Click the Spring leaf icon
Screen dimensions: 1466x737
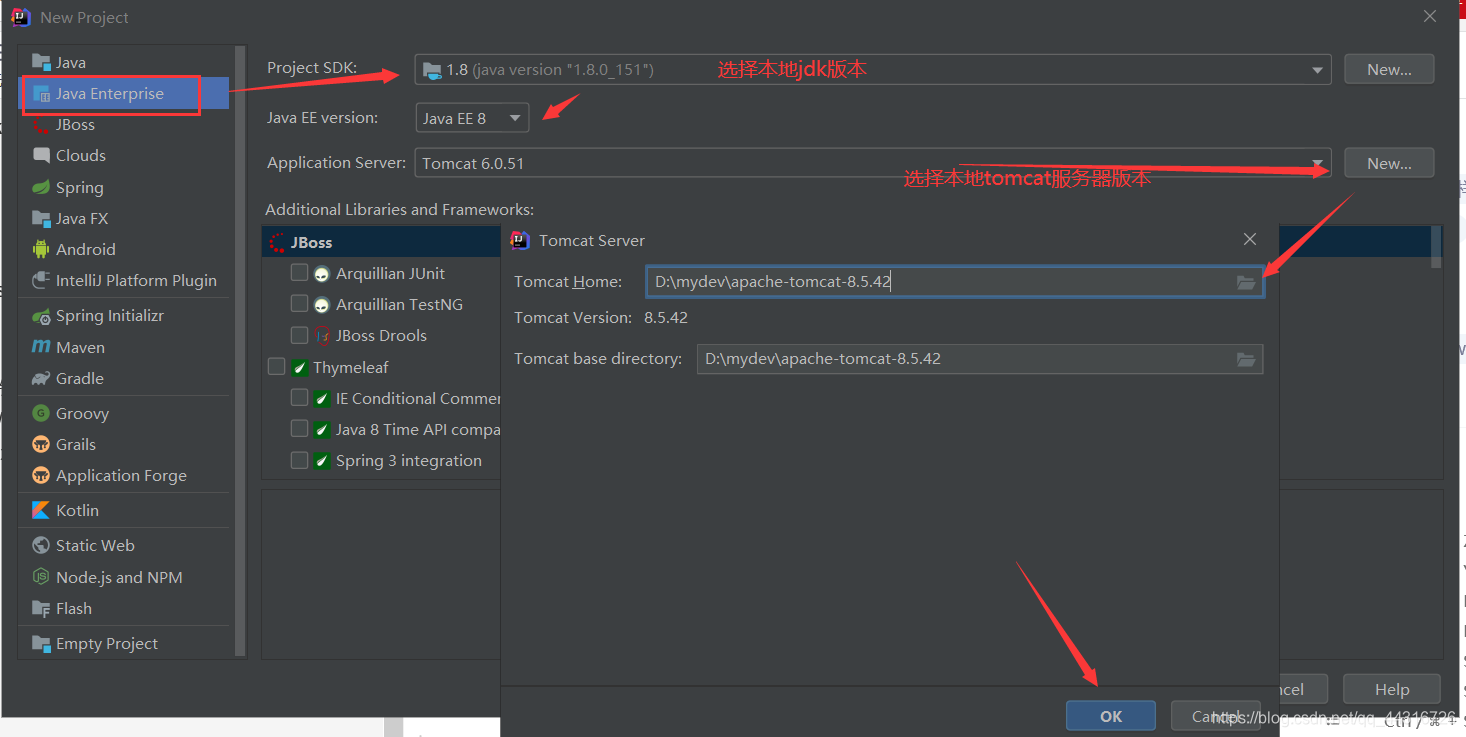(x=41, y=187)
